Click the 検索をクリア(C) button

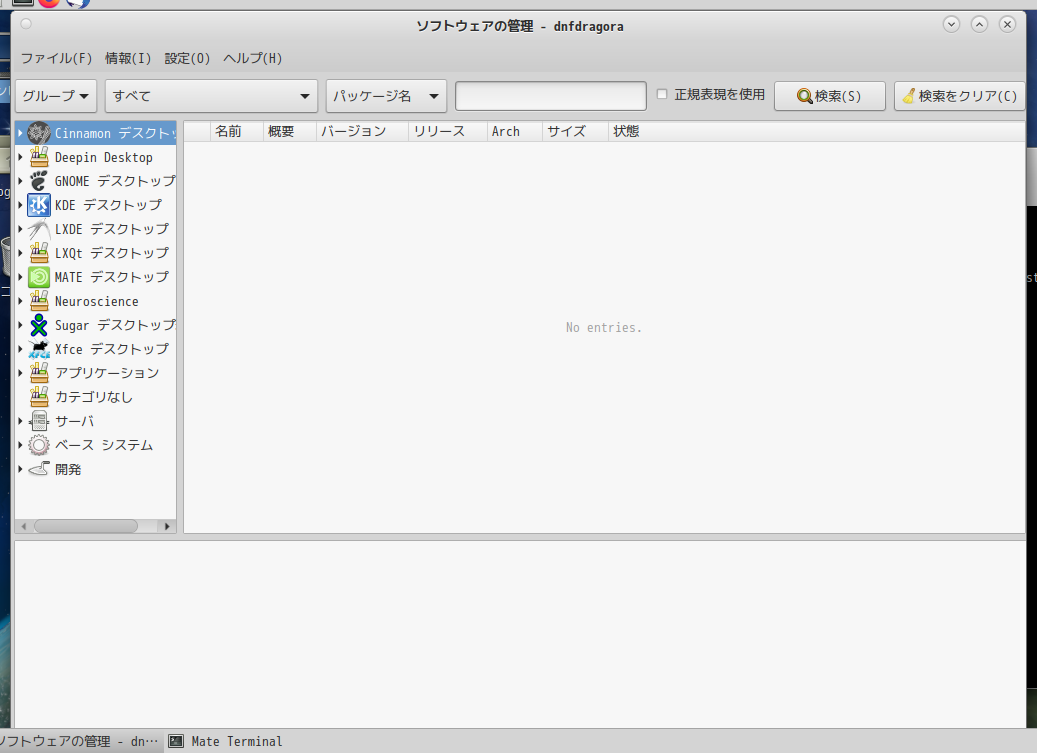point(960,96)
